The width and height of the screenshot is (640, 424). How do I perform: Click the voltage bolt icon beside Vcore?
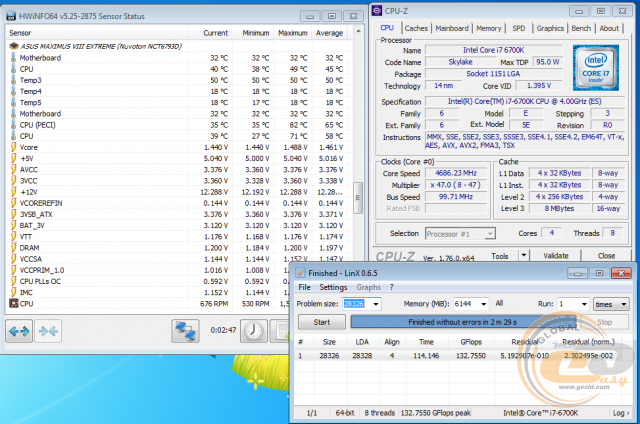[13, 147]
